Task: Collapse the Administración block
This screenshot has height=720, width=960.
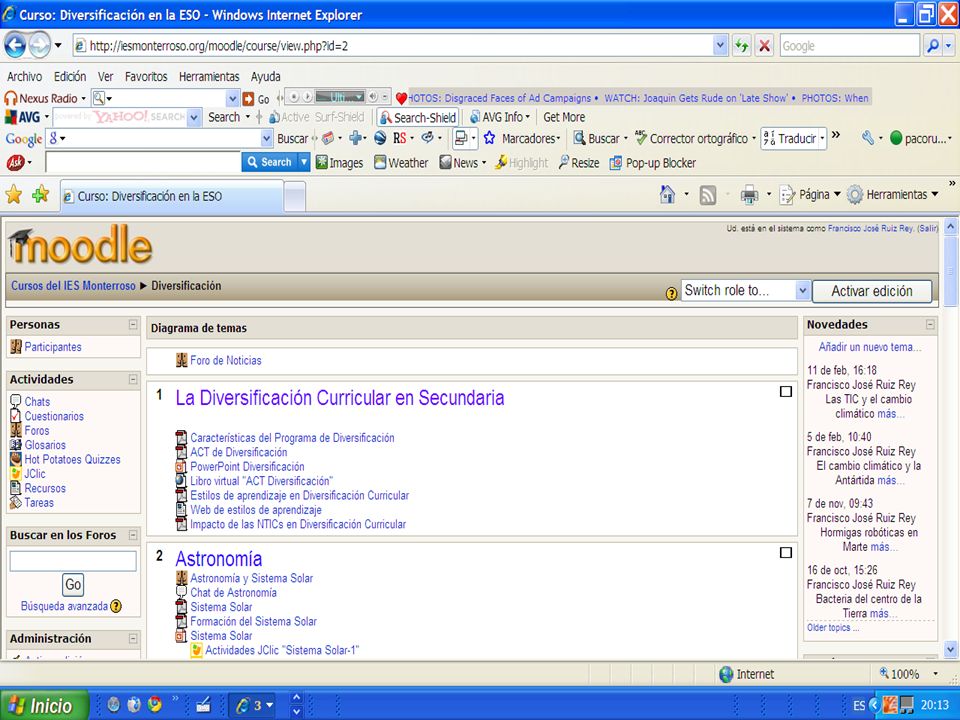Action: (133, 639)
